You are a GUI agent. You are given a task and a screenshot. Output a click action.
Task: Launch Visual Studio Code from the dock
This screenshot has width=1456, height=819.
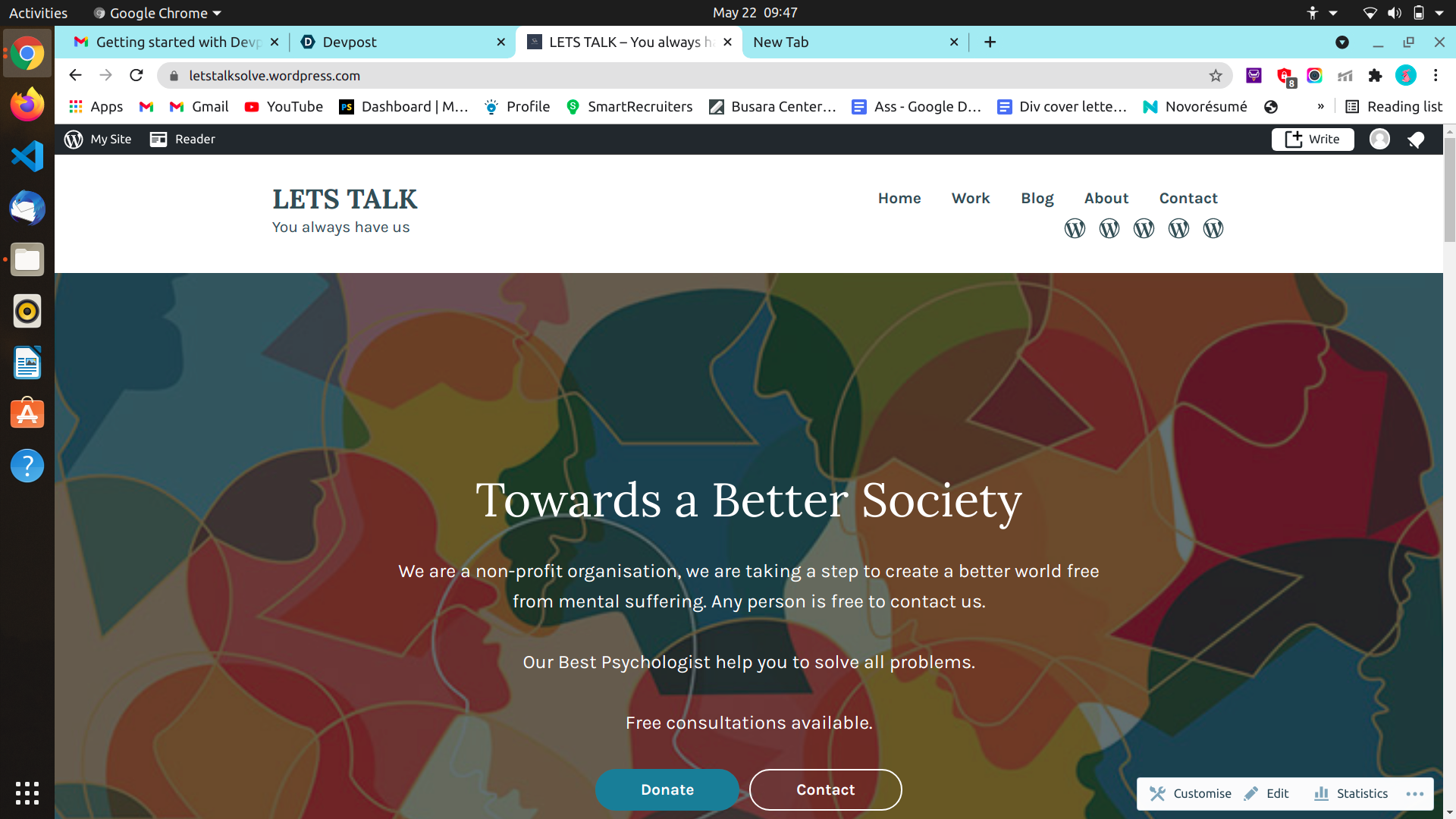[27, 156]
